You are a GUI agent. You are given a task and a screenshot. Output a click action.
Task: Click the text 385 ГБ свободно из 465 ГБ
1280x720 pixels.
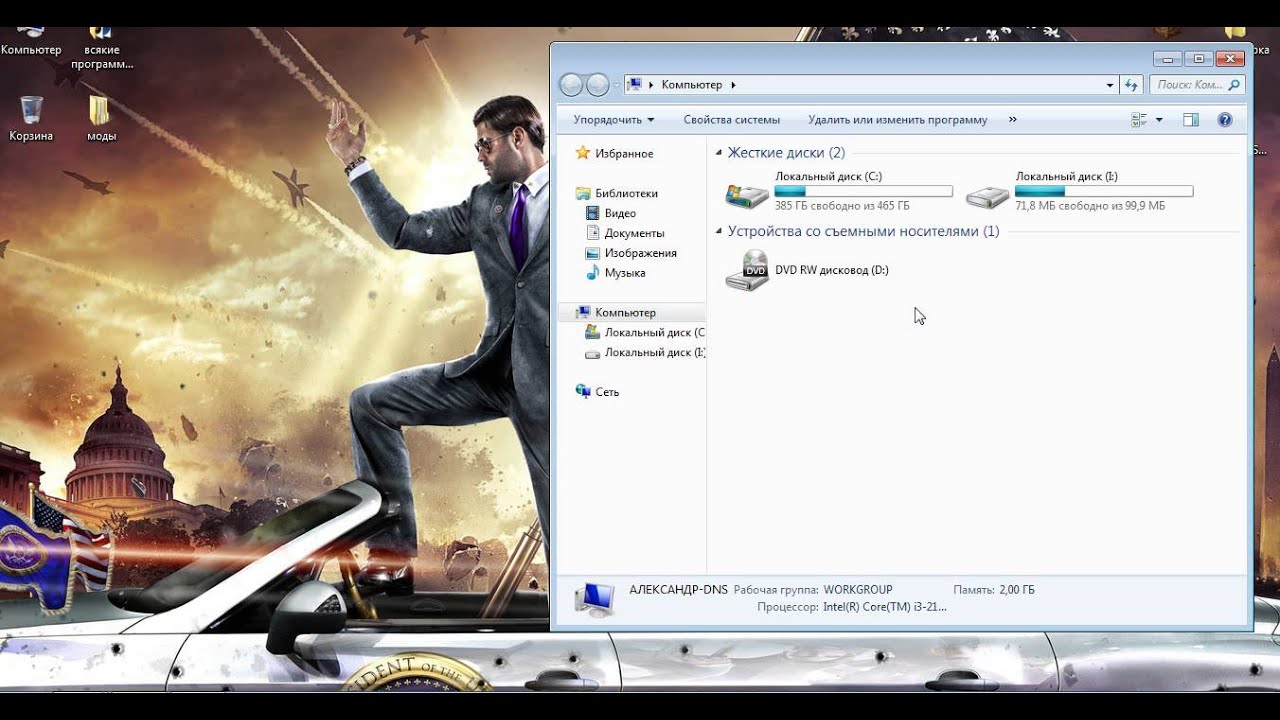tap(842, 206)
